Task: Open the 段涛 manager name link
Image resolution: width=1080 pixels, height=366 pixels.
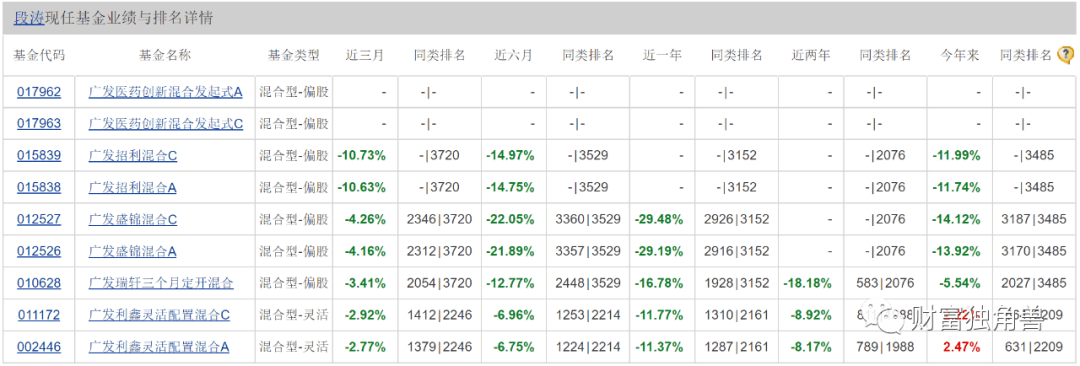Action: click(x=29, y=19)
